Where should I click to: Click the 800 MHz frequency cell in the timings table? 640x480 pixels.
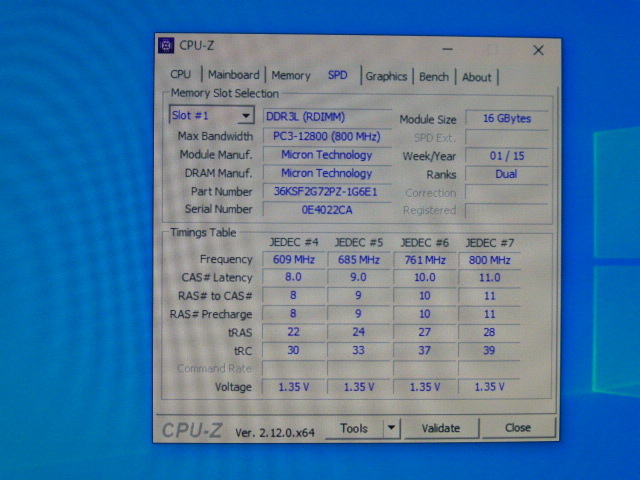(x=489, y=260)
